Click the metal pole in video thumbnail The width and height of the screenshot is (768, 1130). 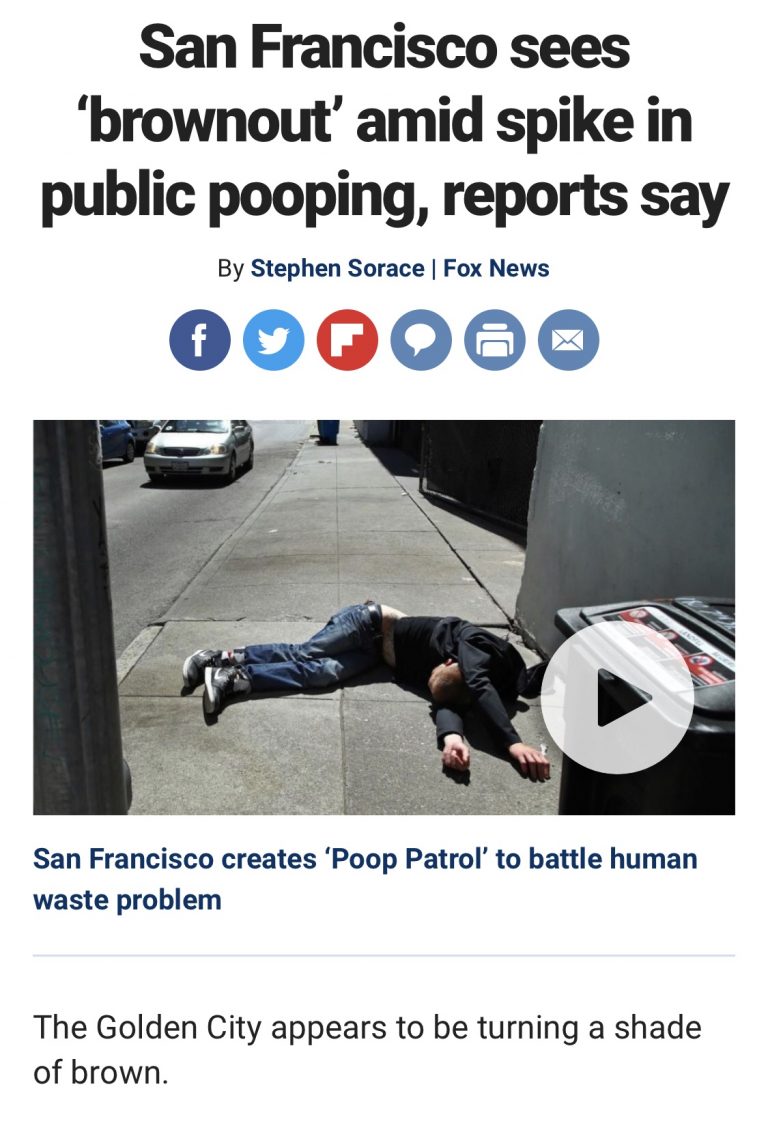point(78,618)
